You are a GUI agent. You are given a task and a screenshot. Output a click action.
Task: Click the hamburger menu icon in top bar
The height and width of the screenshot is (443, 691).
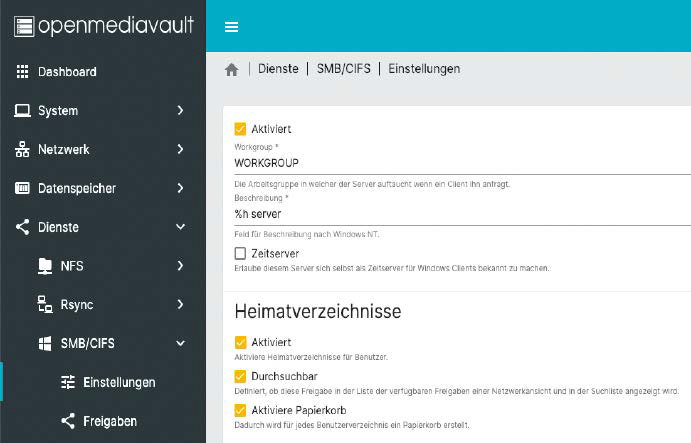[232, 27]
